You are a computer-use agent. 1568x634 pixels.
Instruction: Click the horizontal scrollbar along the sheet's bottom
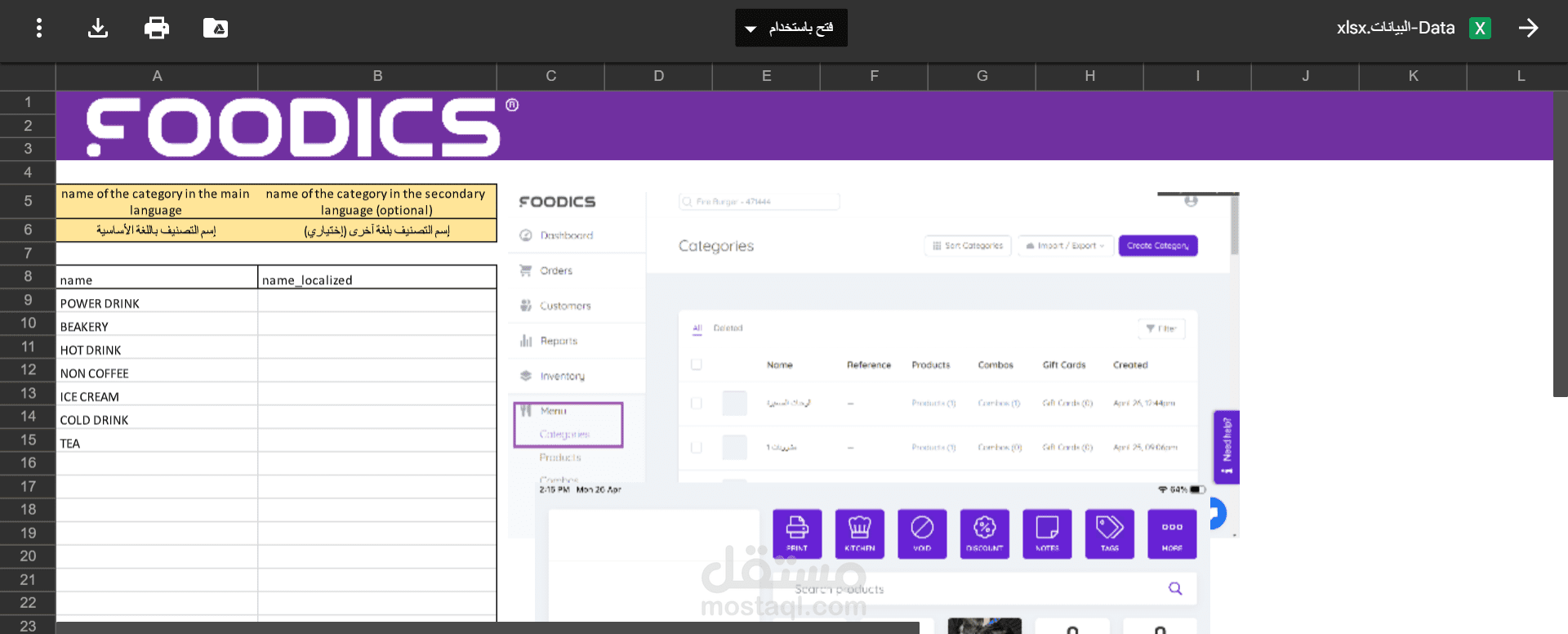pos(488,627)
